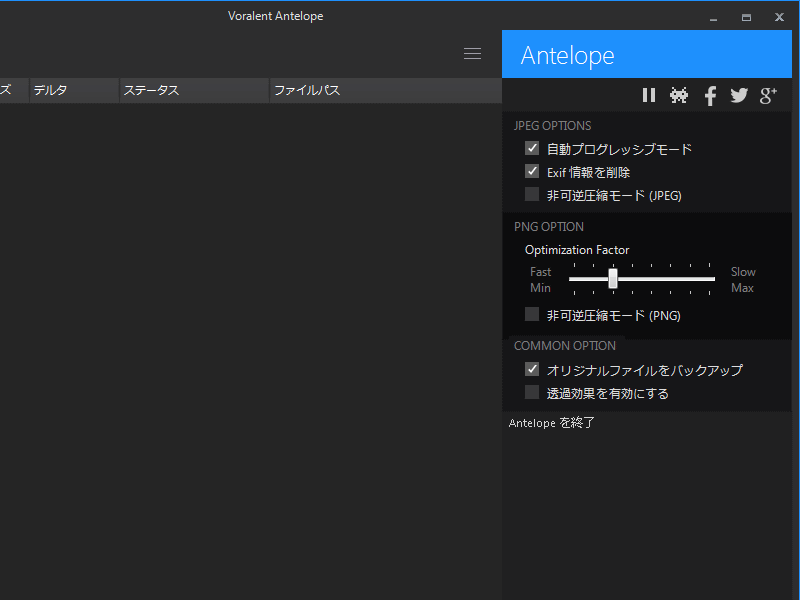This screenshot has width=800, height=600.
Task: Uncheck オリジナルファイルをバックアップ checkbox
Action: point(532,369)
